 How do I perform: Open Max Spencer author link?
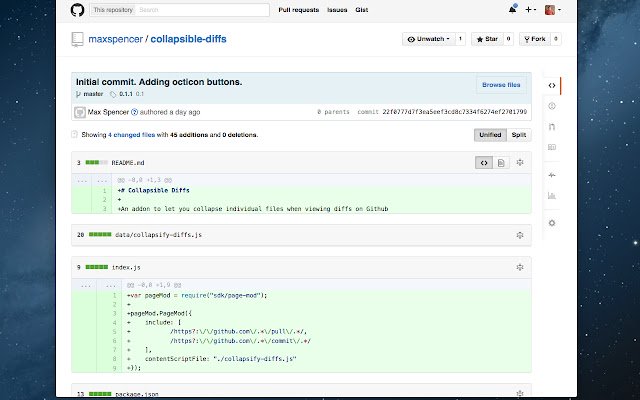click(x=108, y=112)
